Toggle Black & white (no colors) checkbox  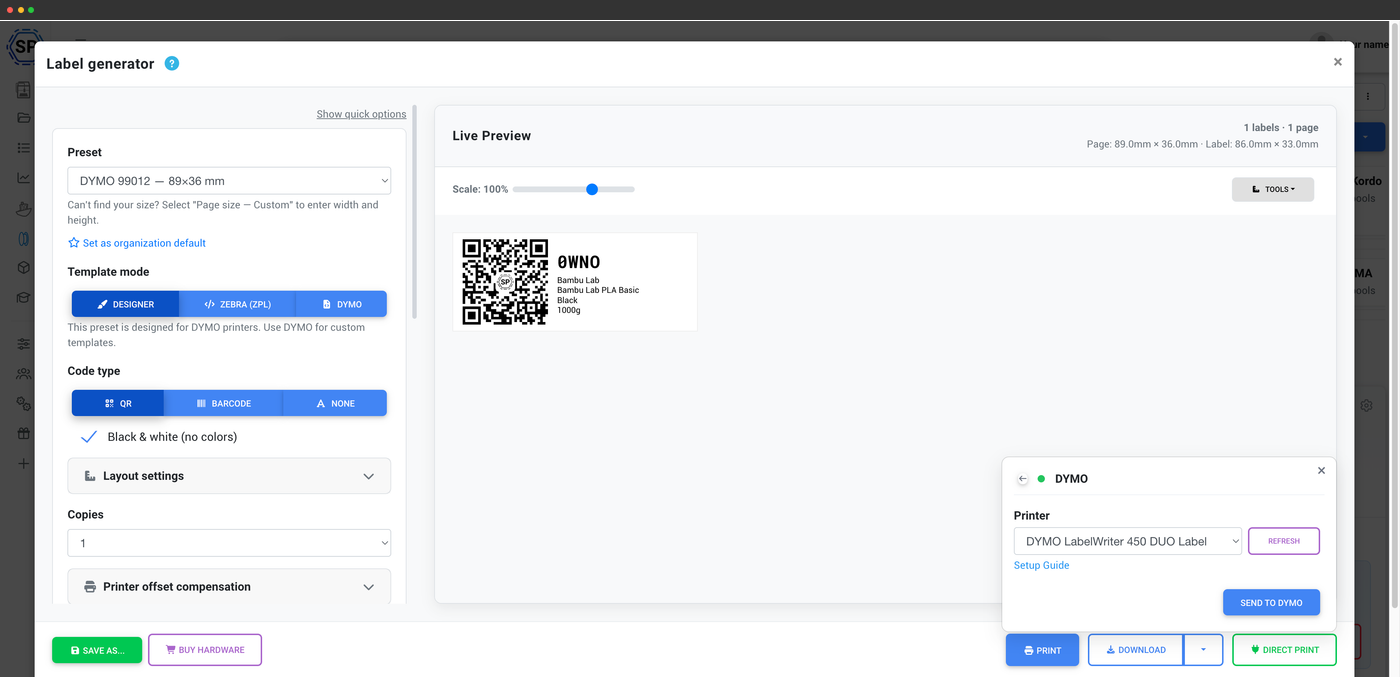pyautogui.click(x=89, y=437)
